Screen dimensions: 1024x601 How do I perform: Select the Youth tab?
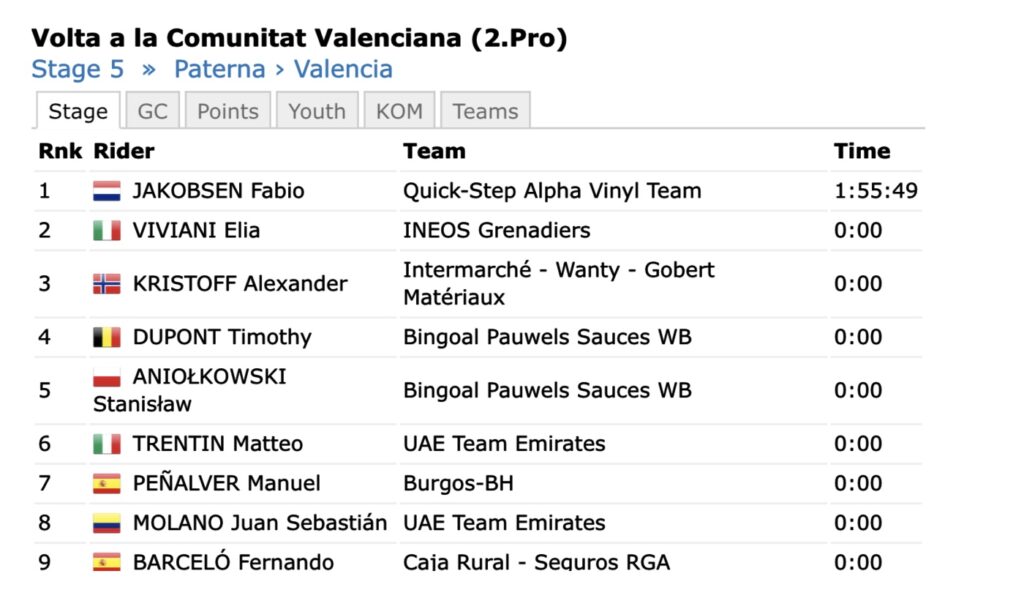316,111
